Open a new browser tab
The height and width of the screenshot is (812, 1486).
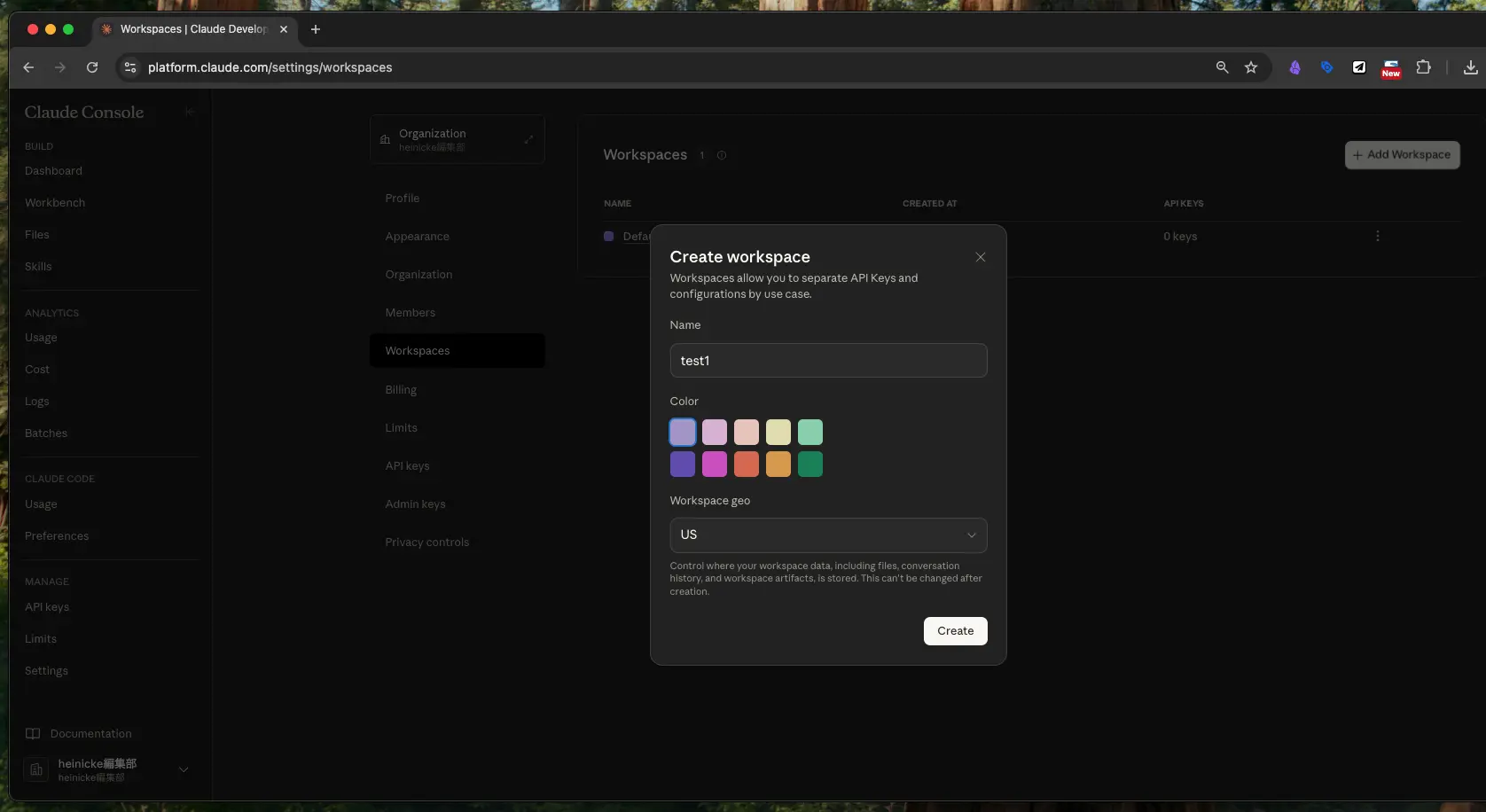point(315,29)
